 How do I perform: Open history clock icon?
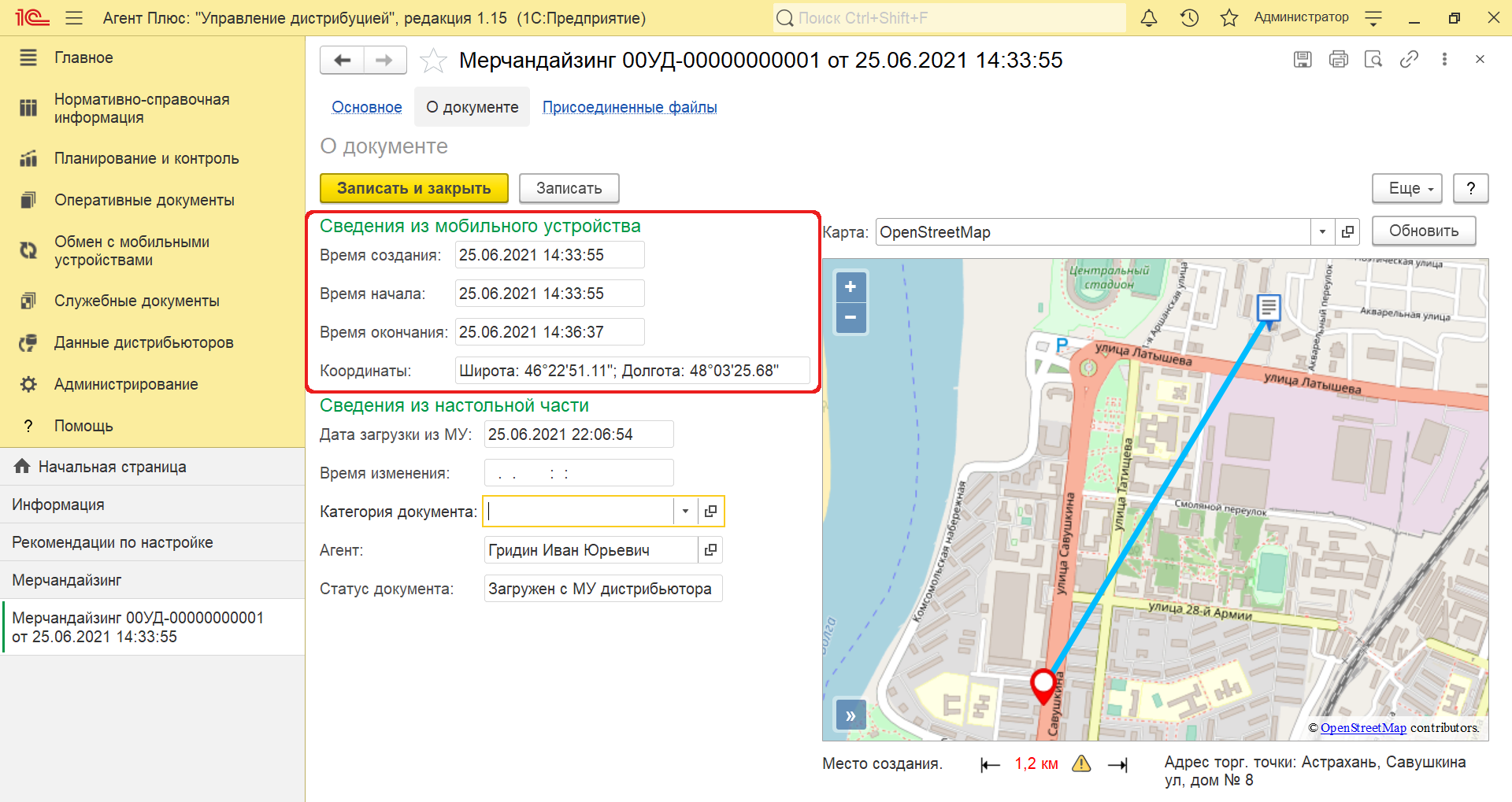[x=1189, y=17]
